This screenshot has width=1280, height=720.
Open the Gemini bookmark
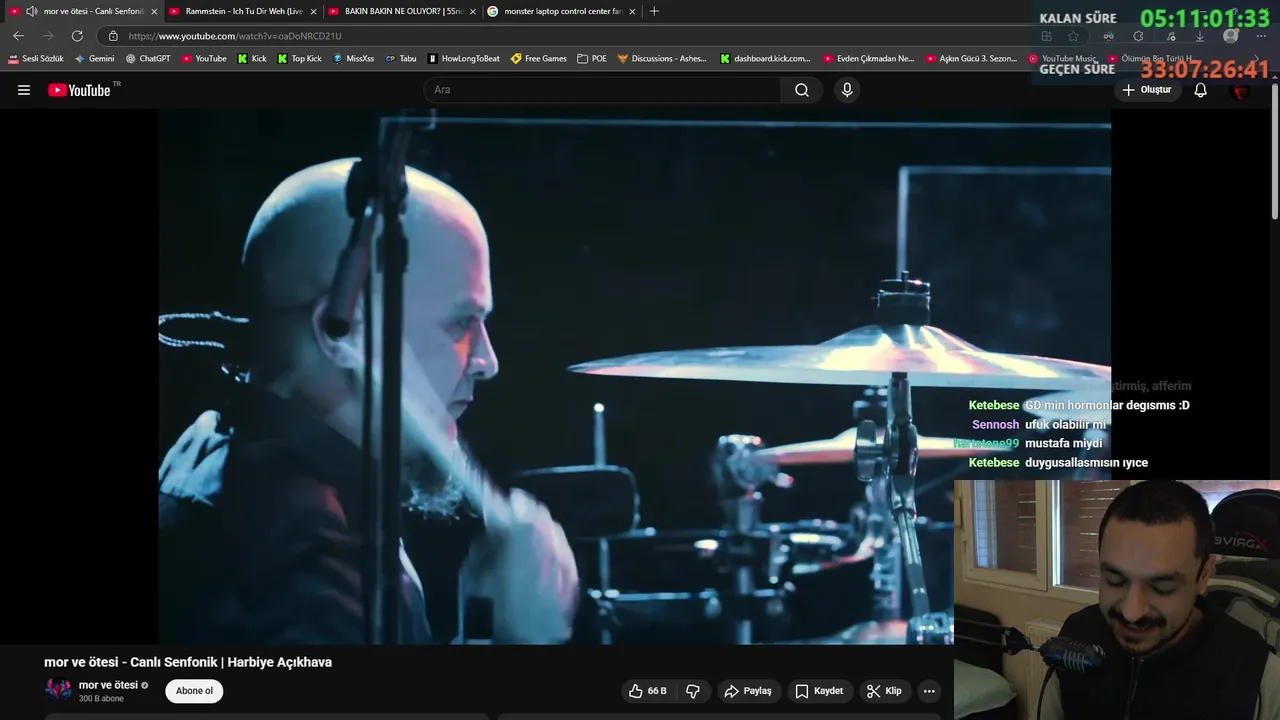95,59
